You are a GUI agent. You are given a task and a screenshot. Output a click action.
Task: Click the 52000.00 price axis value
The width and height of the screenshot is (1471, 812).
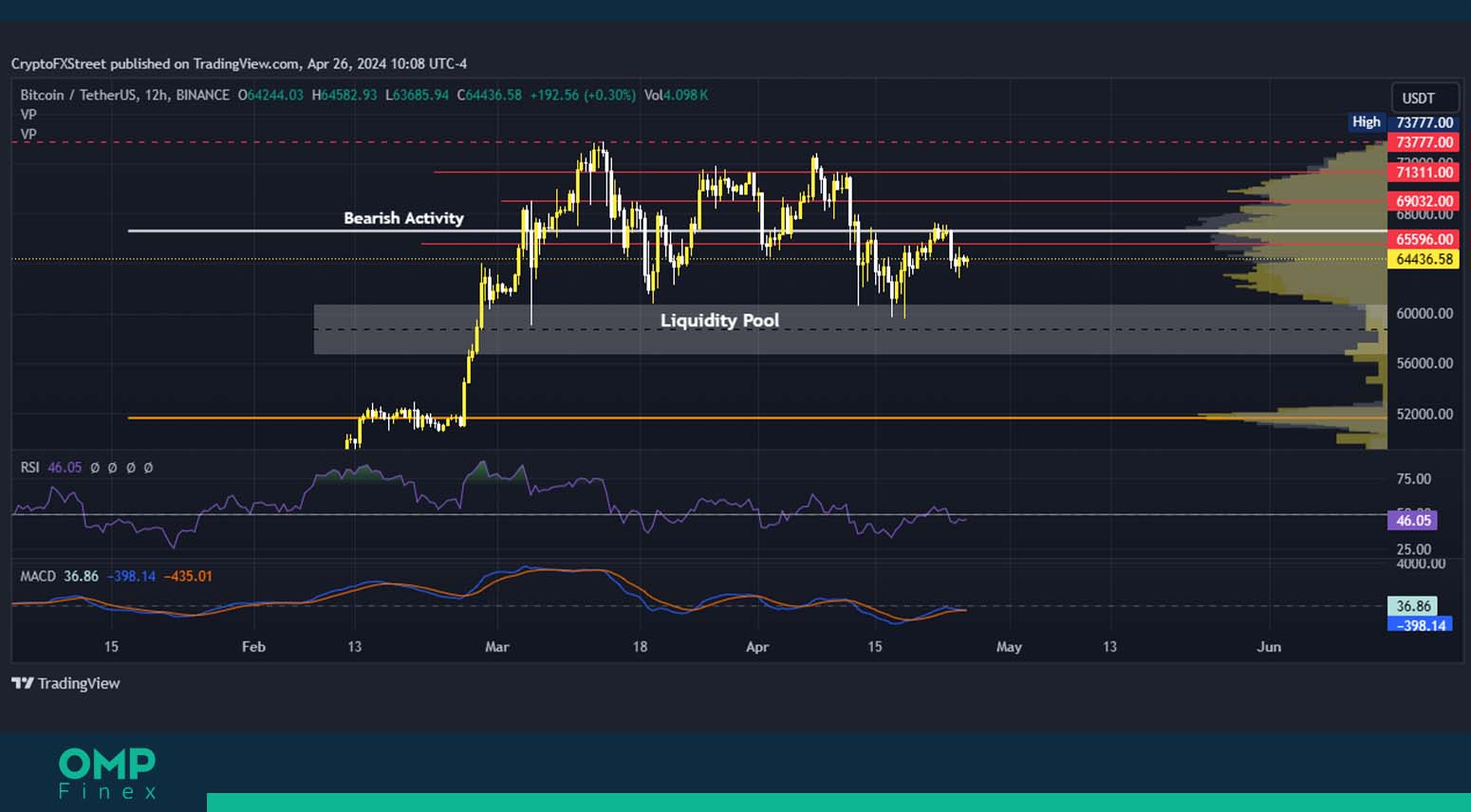point(1424,414)
